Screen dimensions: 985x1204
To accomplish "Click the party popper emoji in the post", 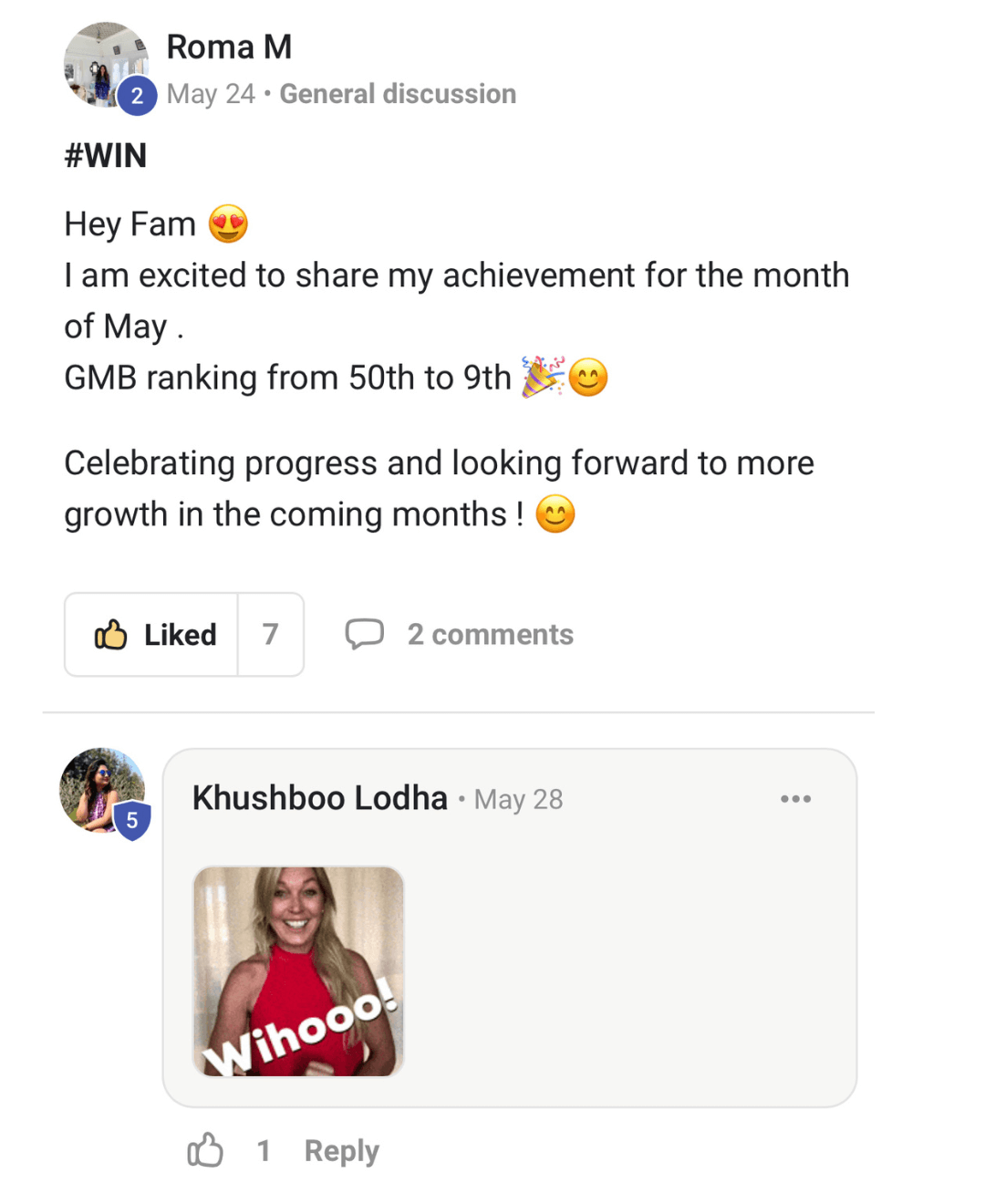I will [543, 377].
